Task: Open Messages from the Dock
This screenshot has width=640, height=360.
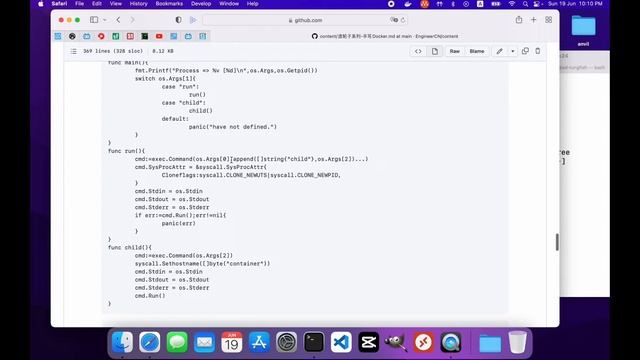Action: click(x=177, y=342)
